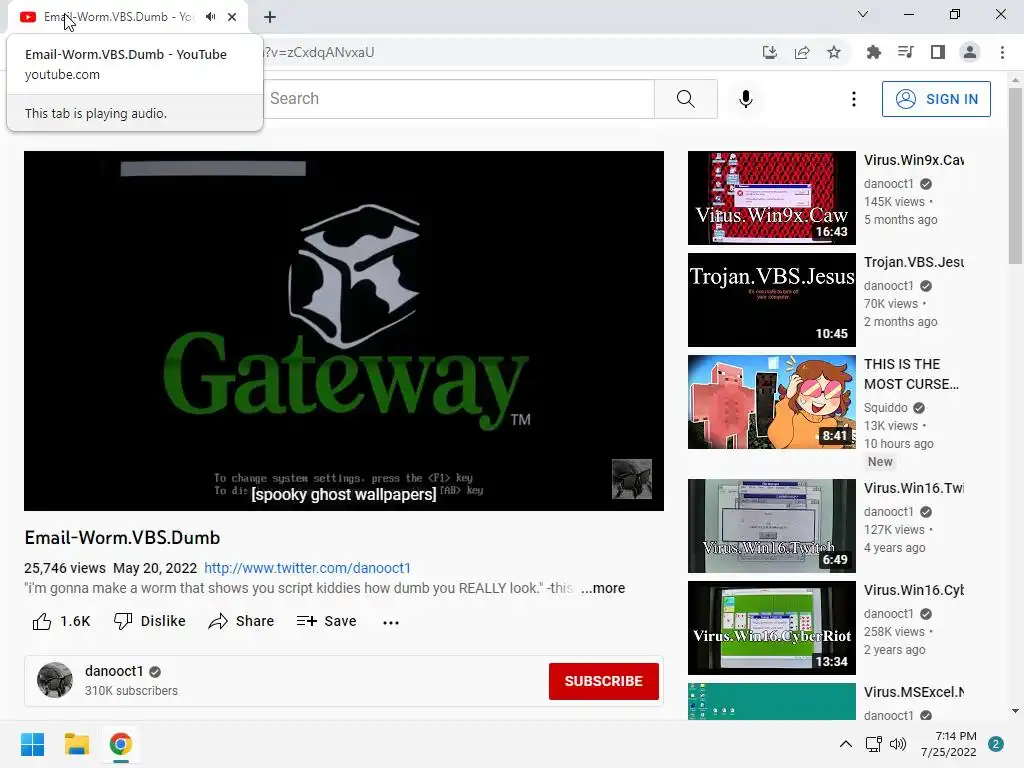1024x768 pixels.
Task: Click the 310K subscribers text
Action: tap(131, 691)
